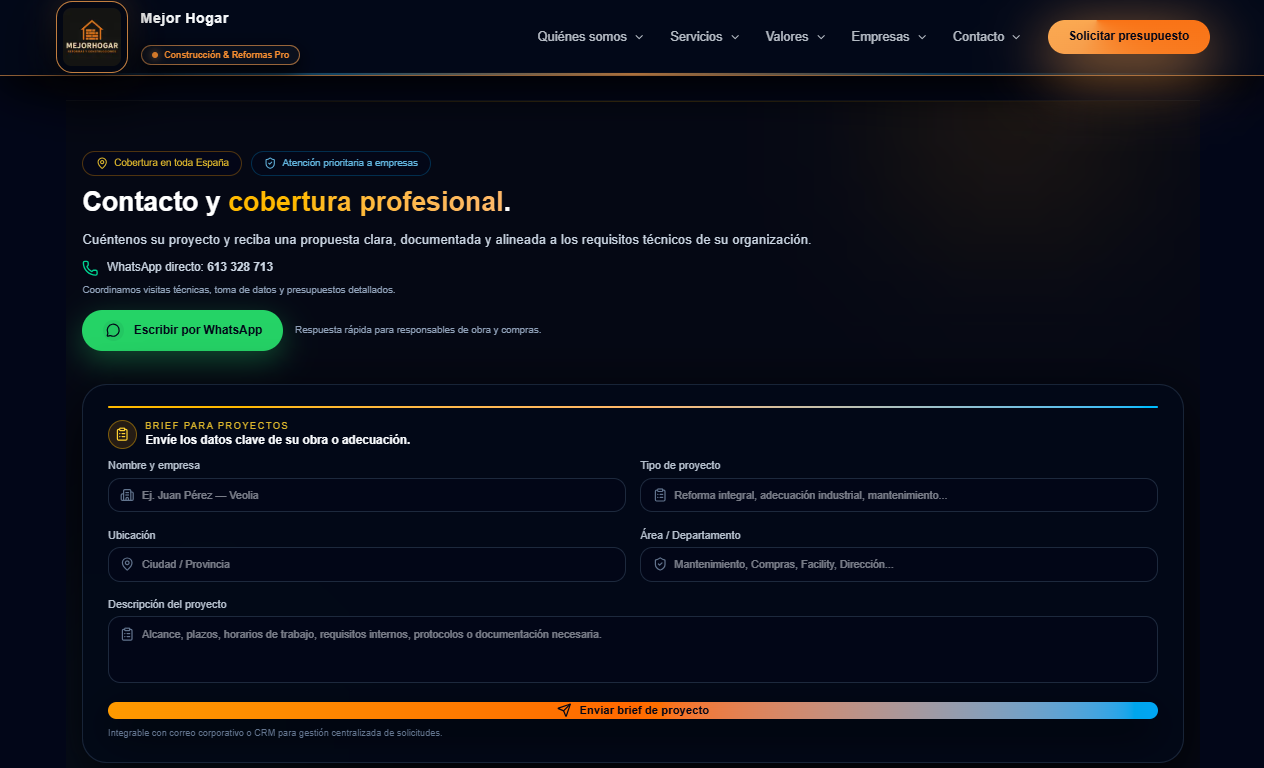Click the shield icon in Atención prioritaria badge

pos(270,163)
